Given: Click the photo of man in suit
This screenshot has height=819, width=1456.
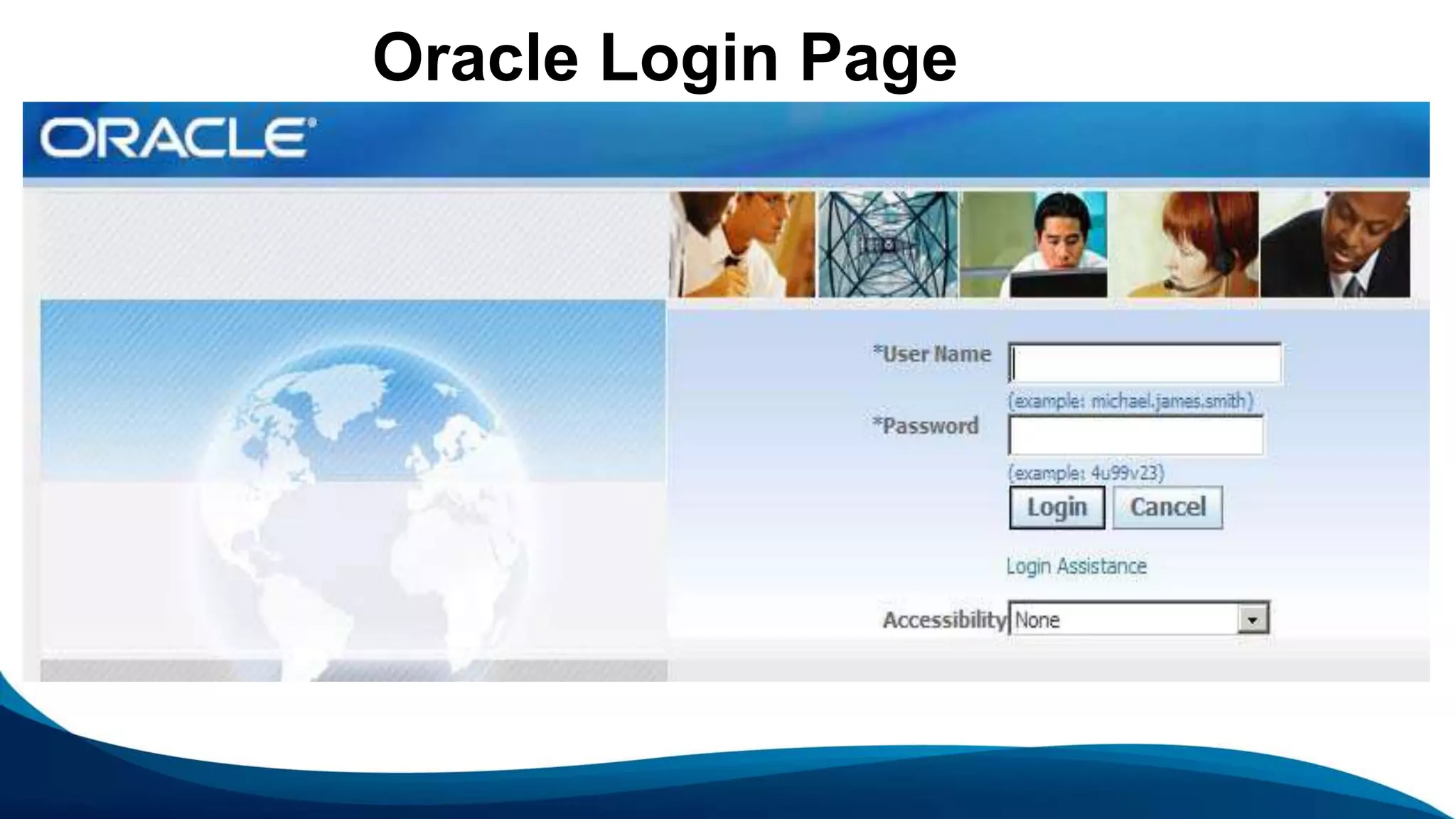Looking at the screenshot, I should coord(1335,244).
